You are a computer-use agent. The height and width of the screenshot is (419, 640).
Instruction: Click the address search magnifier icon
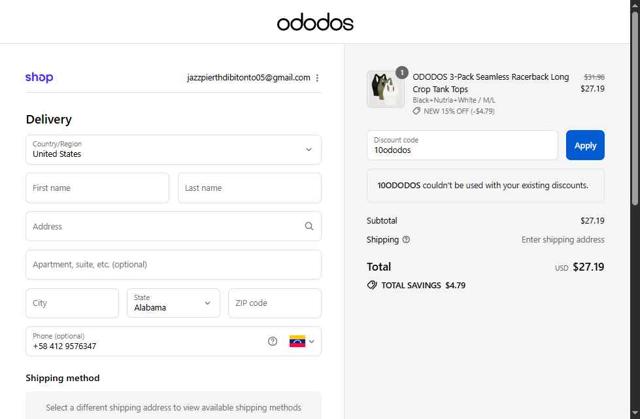pyautogui.click(x=309, y=226)
